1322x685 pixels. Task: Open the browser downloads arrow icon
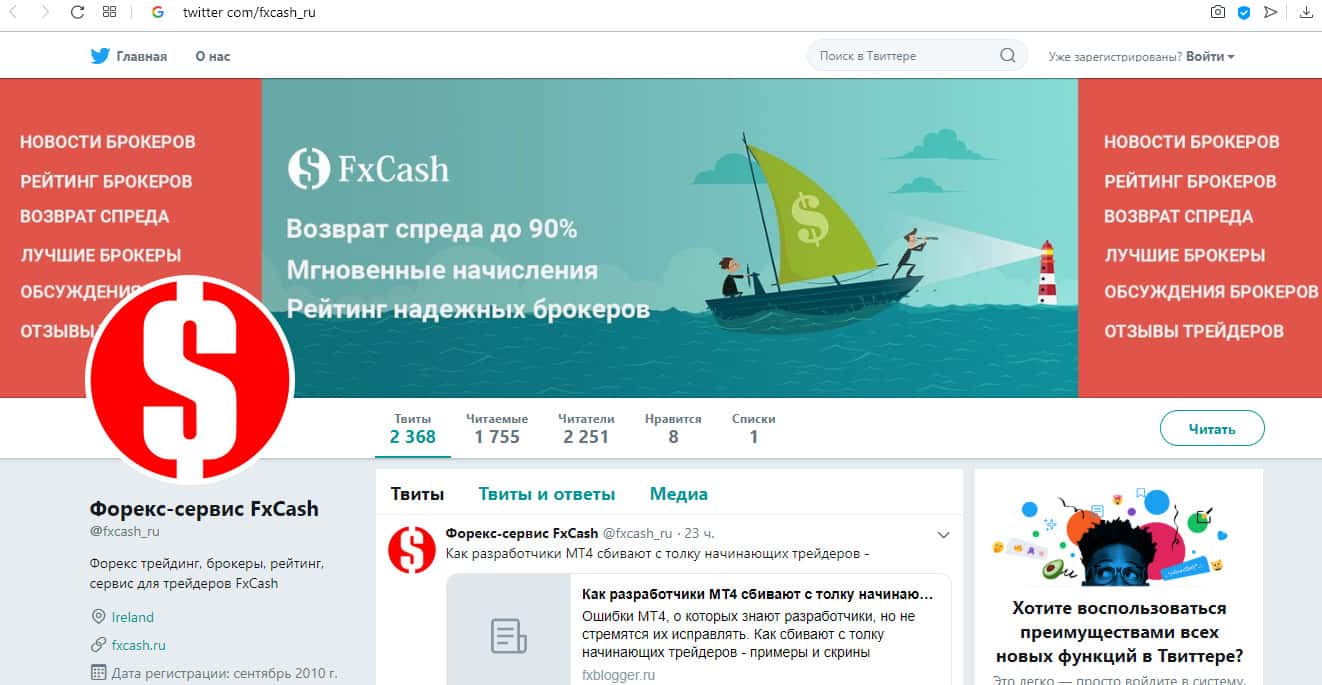(x=1306, y=12)
